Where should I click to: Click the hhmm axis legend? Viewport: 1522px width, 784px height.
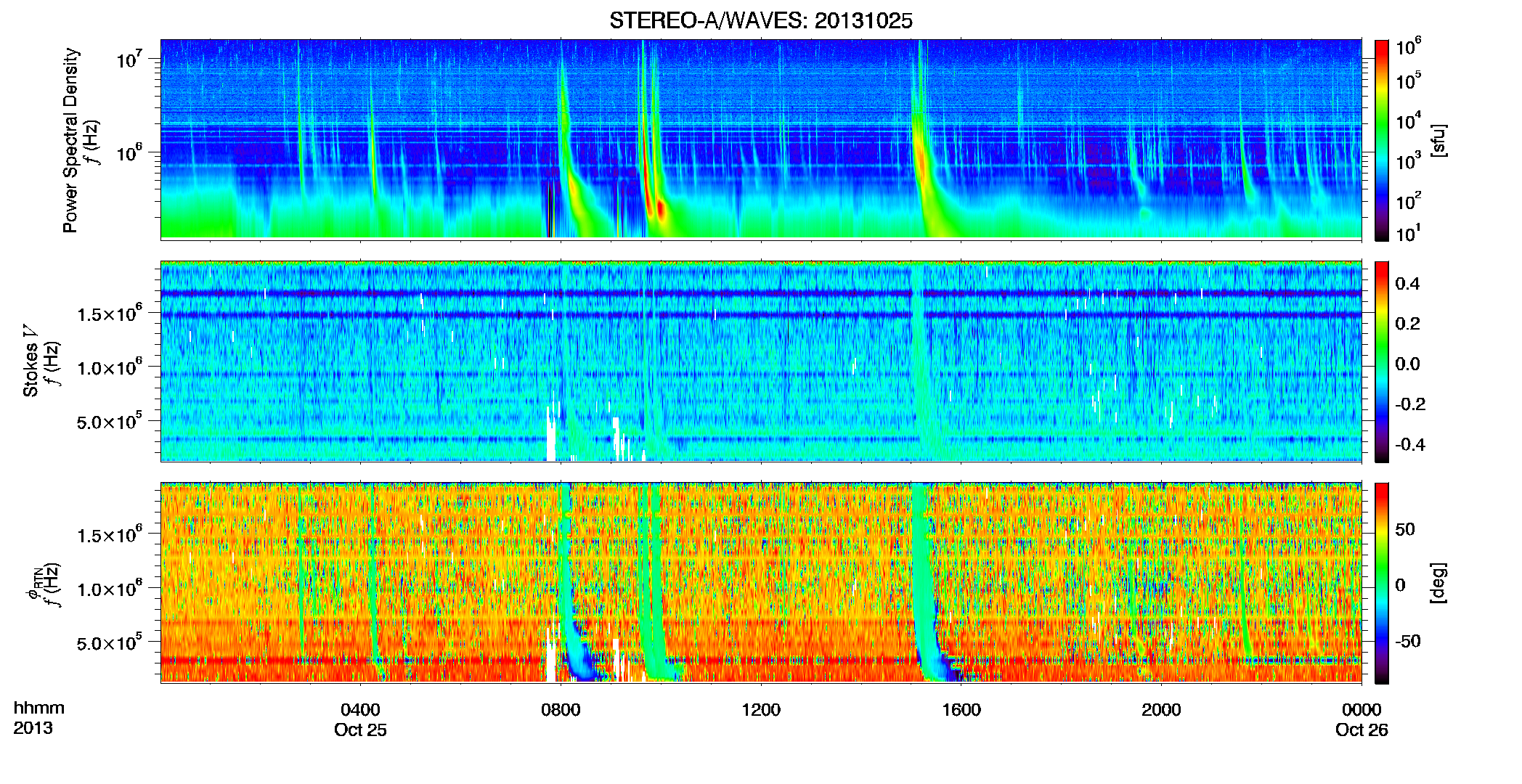click(39, 708)
